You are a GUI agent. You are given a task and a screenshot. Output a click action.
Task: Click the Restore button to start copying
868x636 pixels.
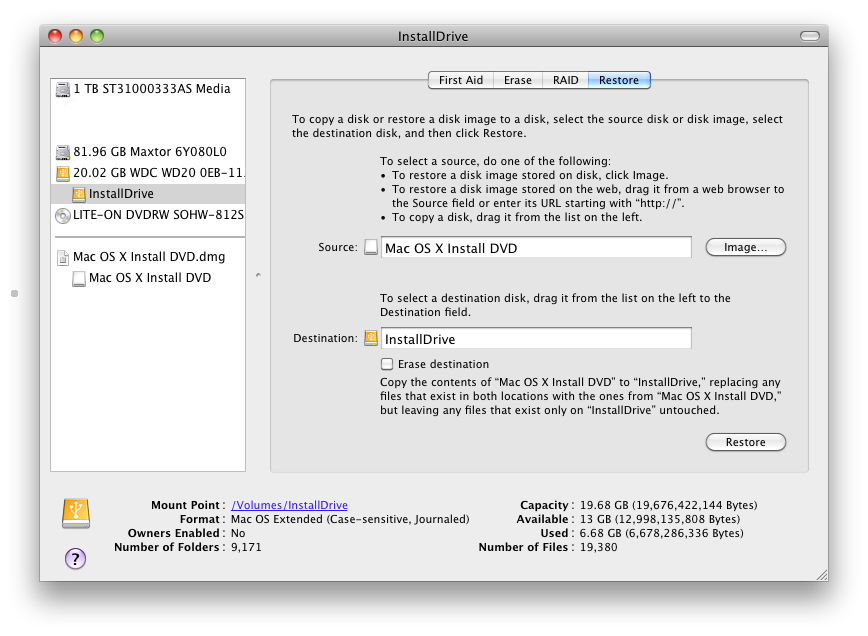(745, 442)
